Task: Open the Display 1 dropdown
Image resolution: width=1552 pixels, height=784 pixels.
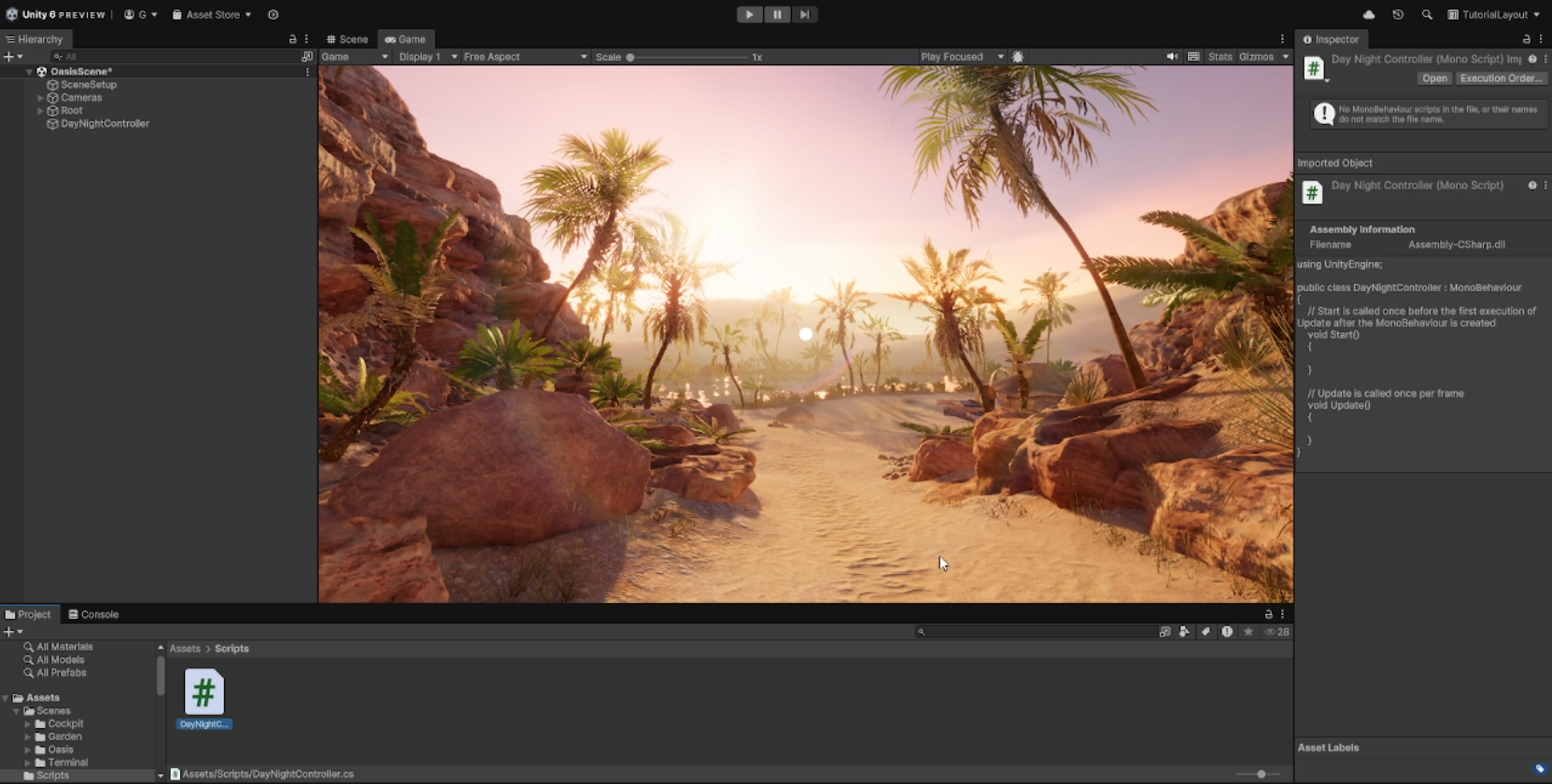Action: point(428,57)
